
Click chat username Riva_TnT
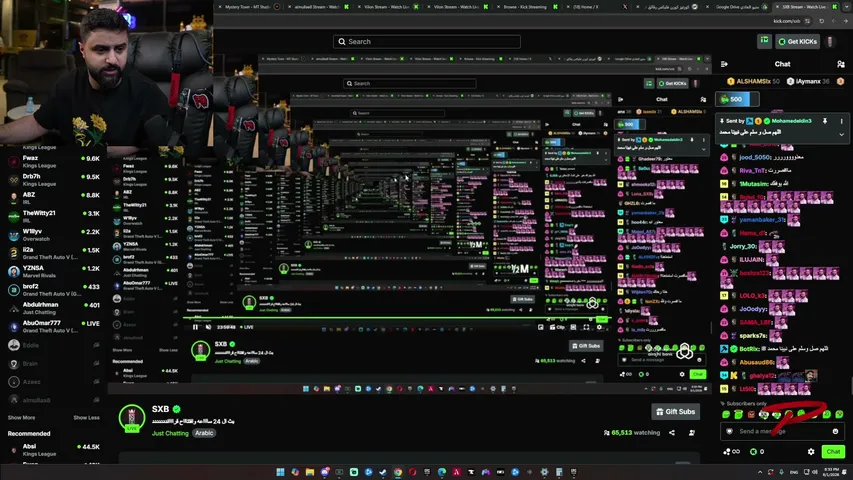point(753,170)
